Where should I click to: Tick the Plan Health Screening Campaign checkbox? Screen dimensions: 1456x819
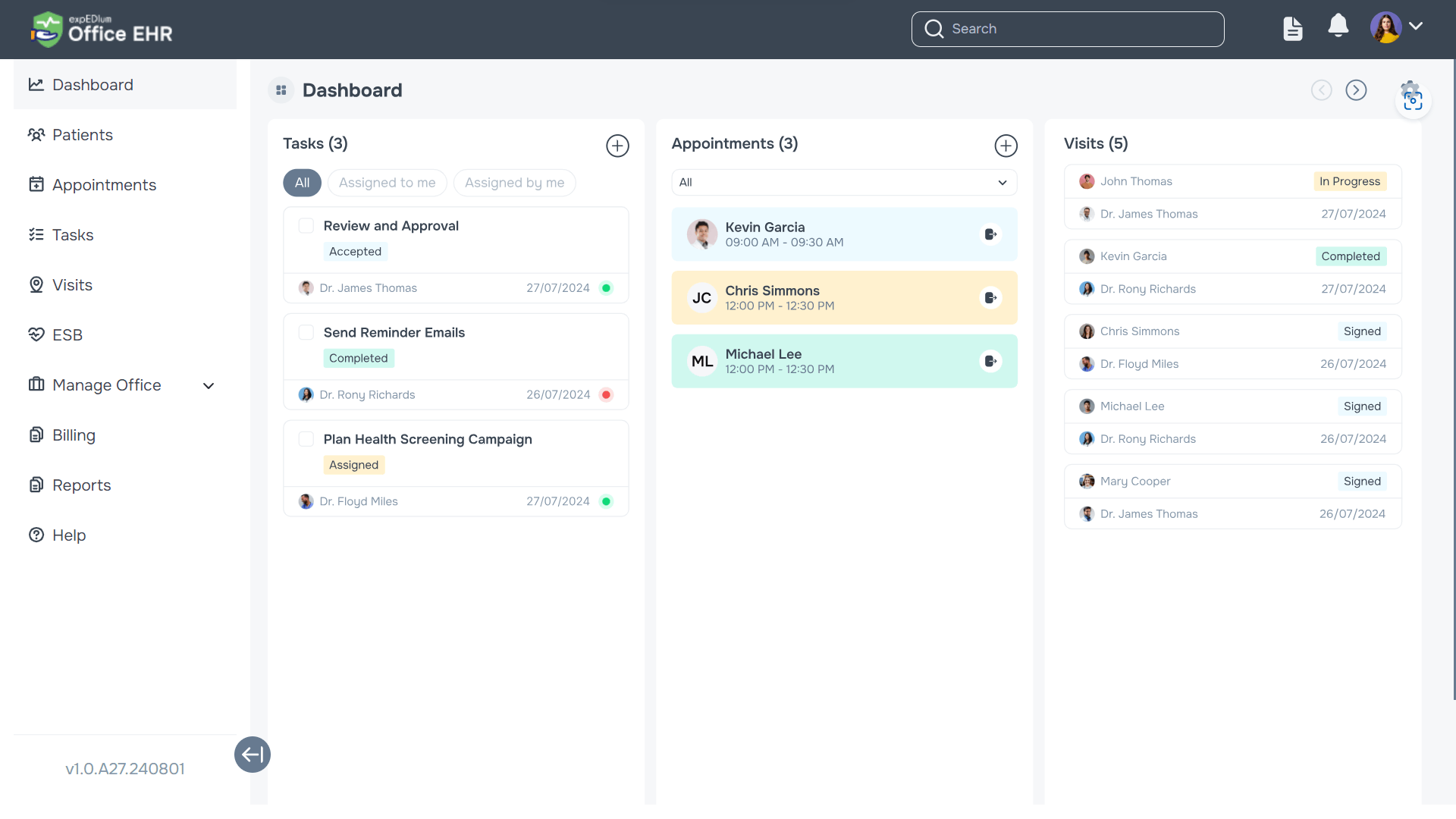pos(306,439)
